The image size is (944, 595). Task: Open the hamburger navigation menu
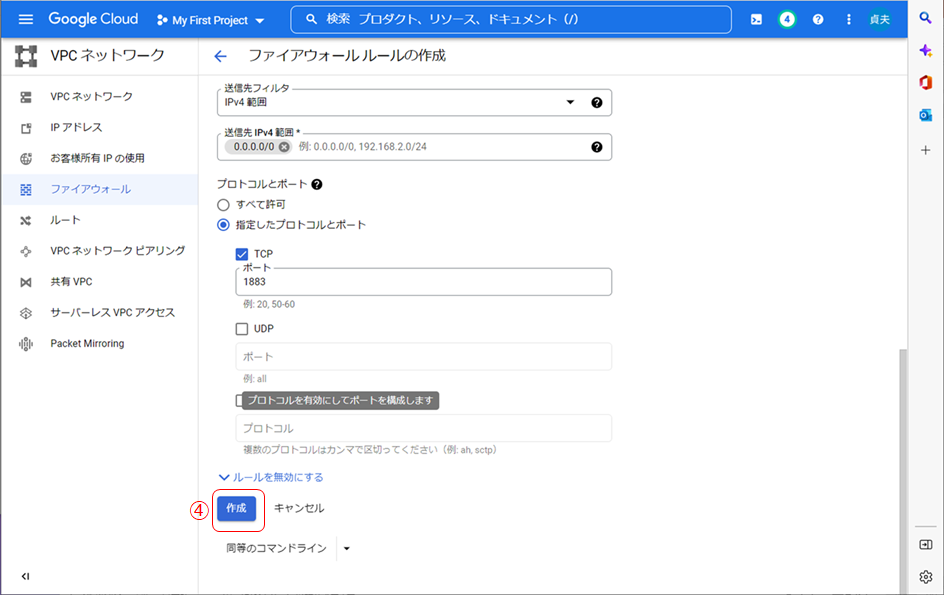pos(26,20)
